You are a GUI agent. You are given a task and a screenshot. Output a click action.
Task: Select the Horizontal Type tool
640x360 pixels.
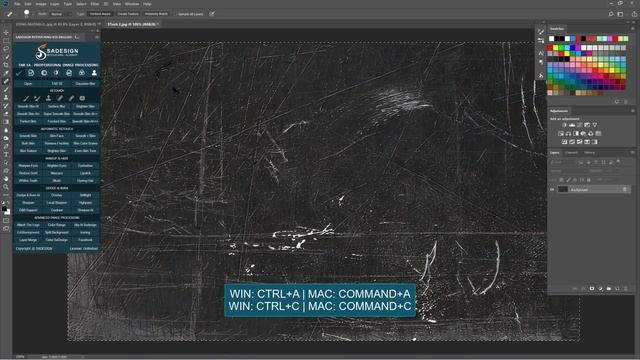(6, 155)
